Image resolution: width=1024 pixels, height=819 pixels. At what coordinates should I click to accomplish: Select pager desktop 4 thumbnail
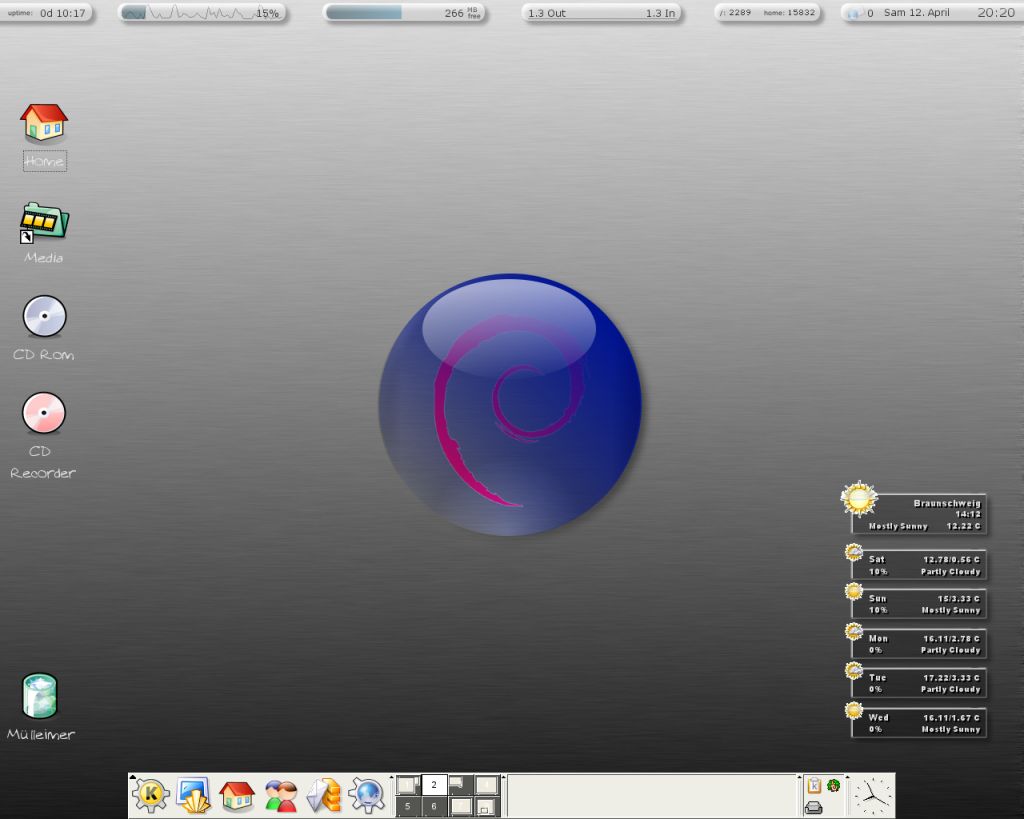click(x=487, y=784)
